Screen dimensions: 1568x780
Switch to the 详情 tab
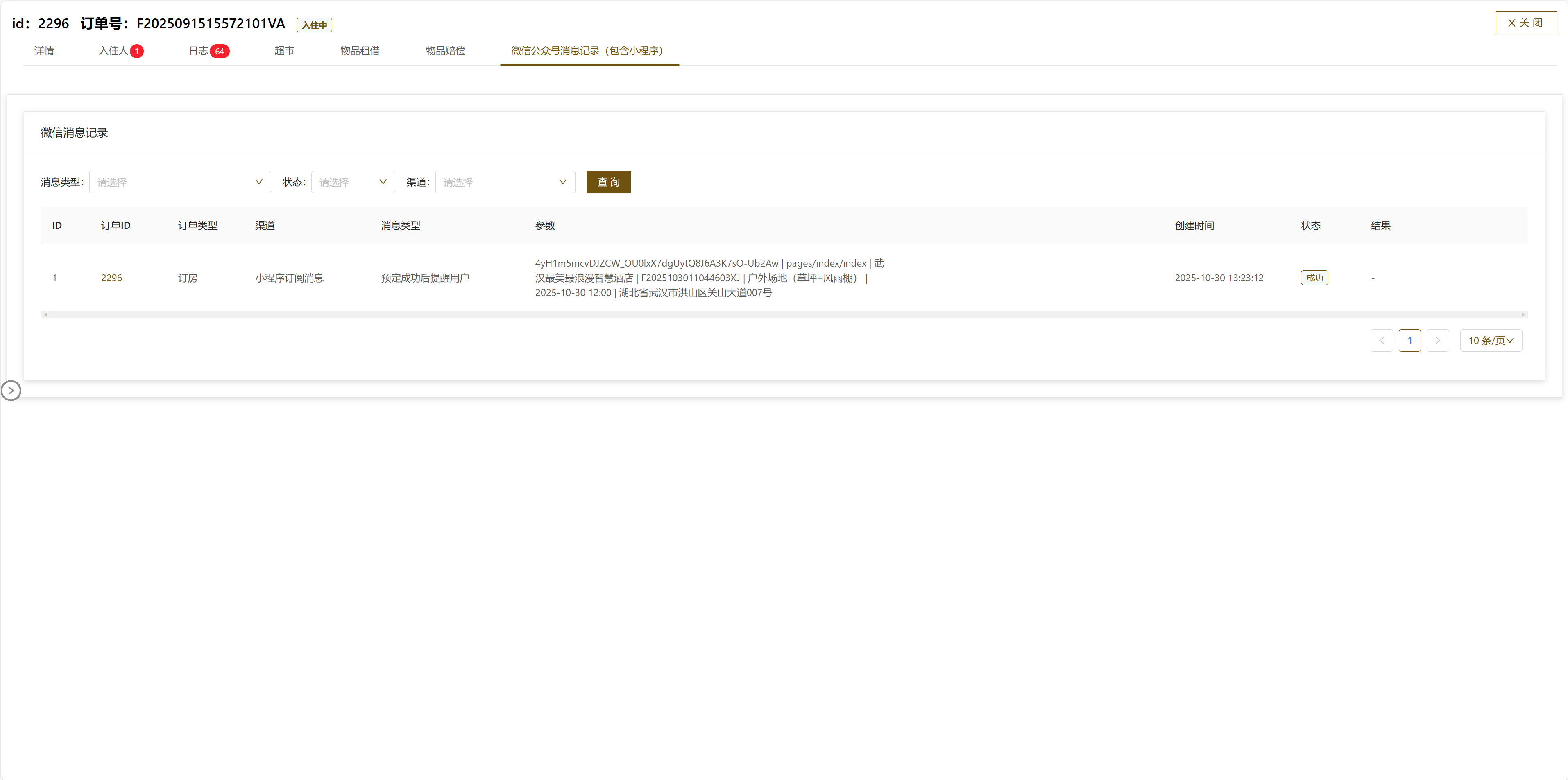click(x=44, y=50)
